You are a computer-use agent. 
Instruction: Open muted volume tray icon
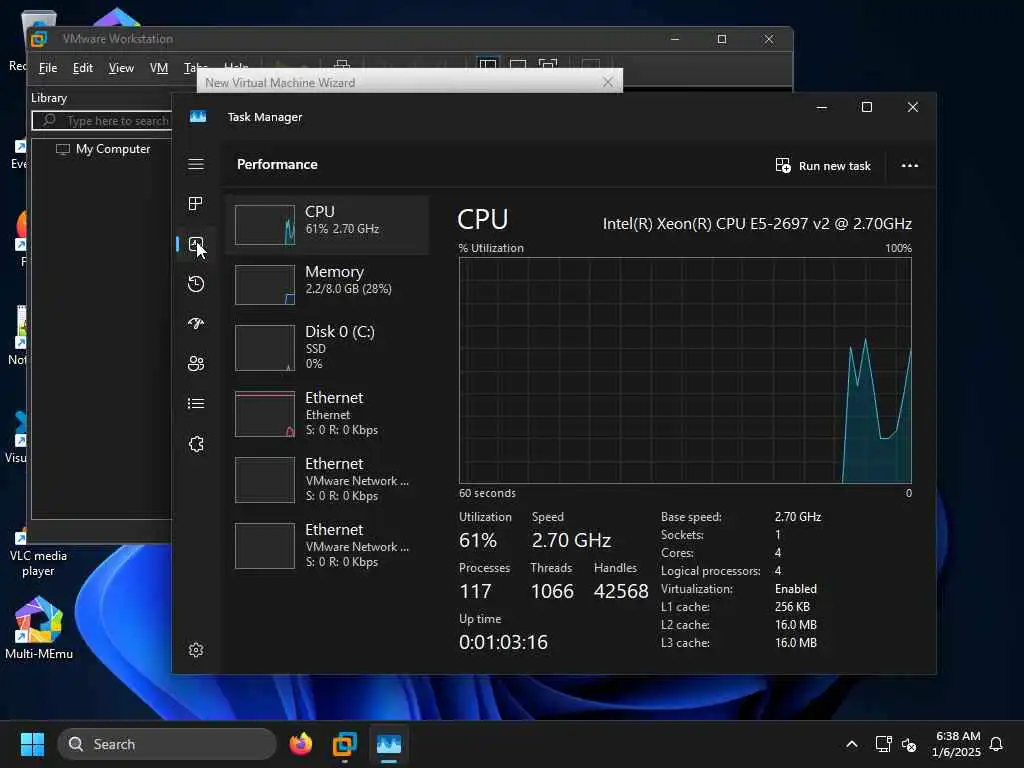(908, 744)
